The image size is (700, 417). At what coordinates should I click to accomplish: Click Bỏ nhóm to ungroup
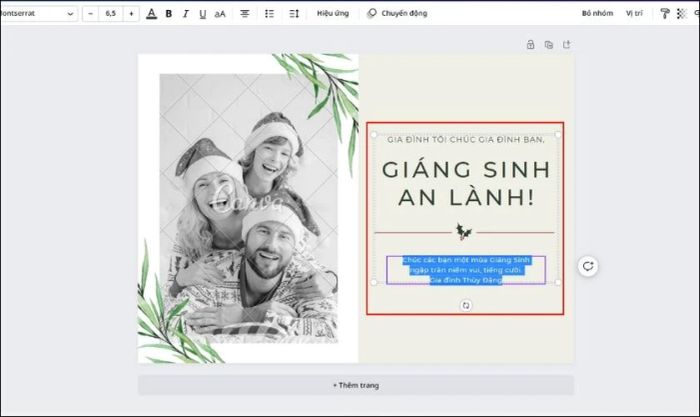pyautogui.click(x=597, y=13)
